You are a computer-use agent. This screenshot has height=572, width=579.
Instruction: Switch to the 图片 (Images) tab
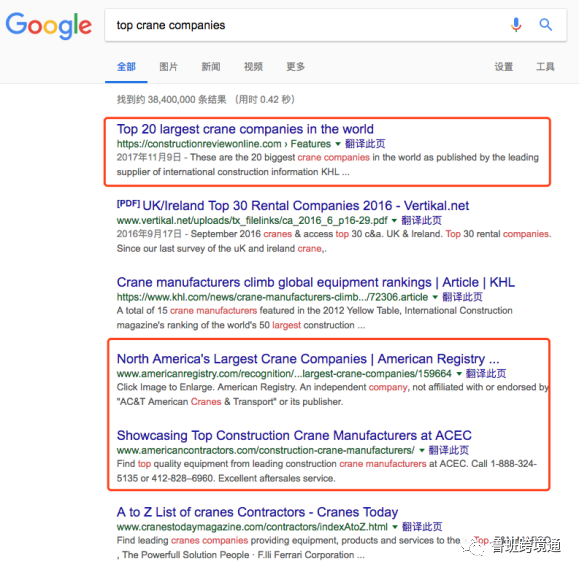[x=168, y=67]
